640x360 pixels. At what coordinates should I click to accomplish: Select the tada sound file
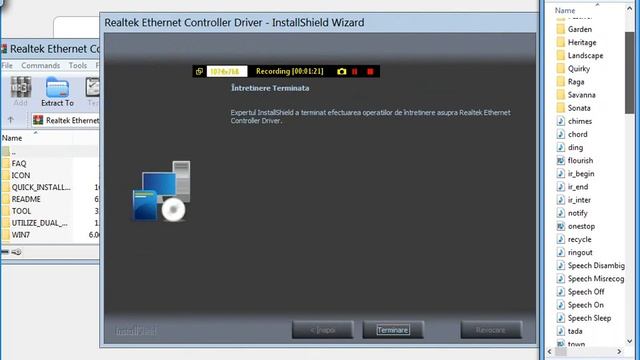tap(575, 331)
